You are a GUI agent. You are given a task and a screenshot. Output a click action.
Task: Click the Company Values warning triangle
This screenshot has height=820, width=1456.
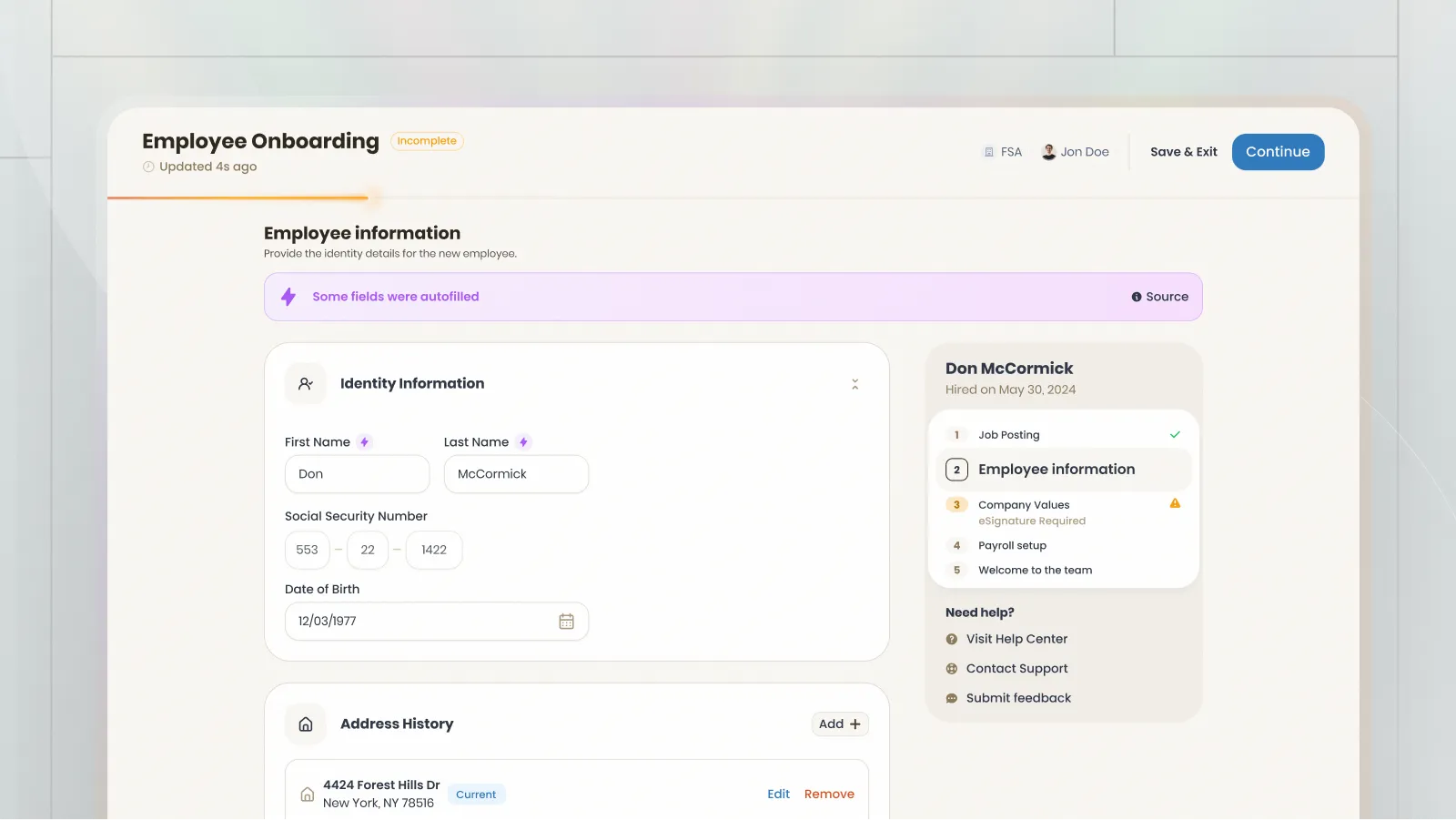(1175, 503)
